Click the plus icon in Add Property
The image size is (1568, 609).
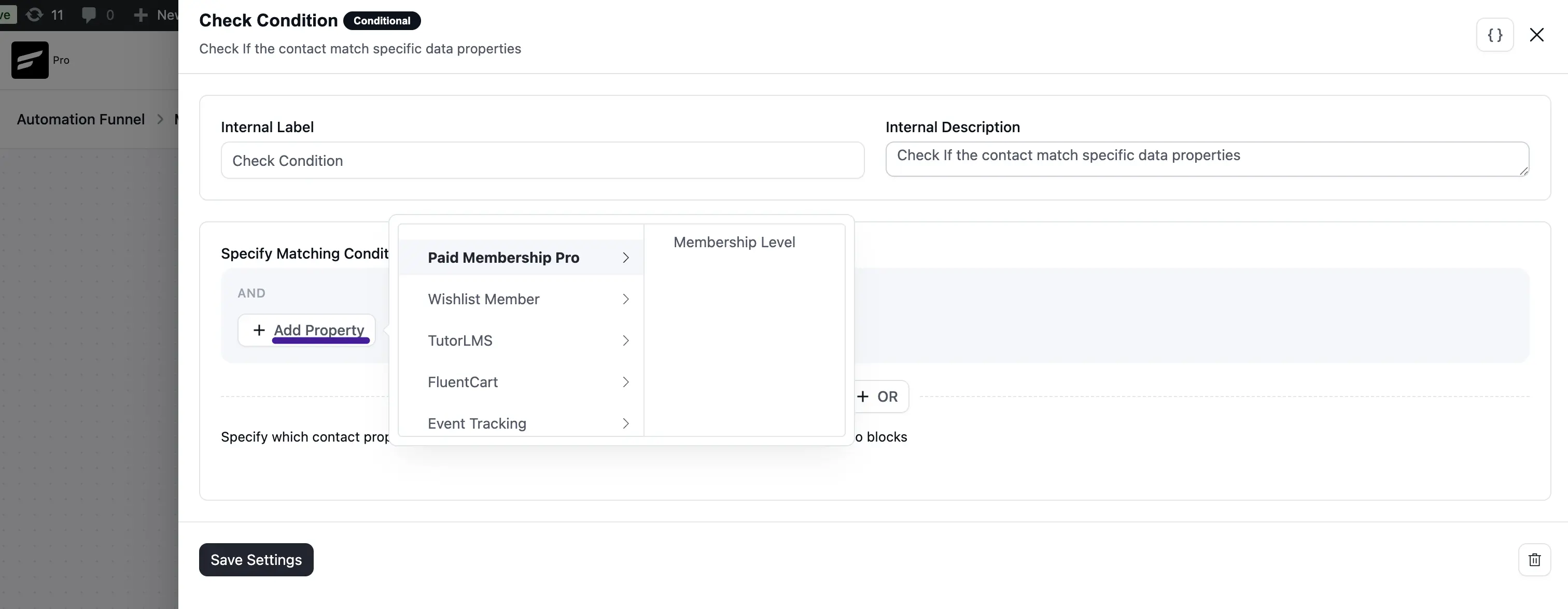point(259,330)
